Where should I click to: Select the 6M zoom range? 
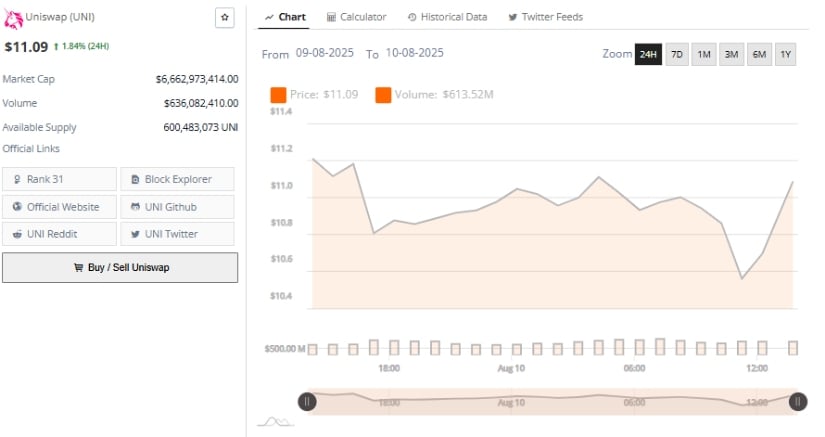pyautogui.click(x=759, y=54)
